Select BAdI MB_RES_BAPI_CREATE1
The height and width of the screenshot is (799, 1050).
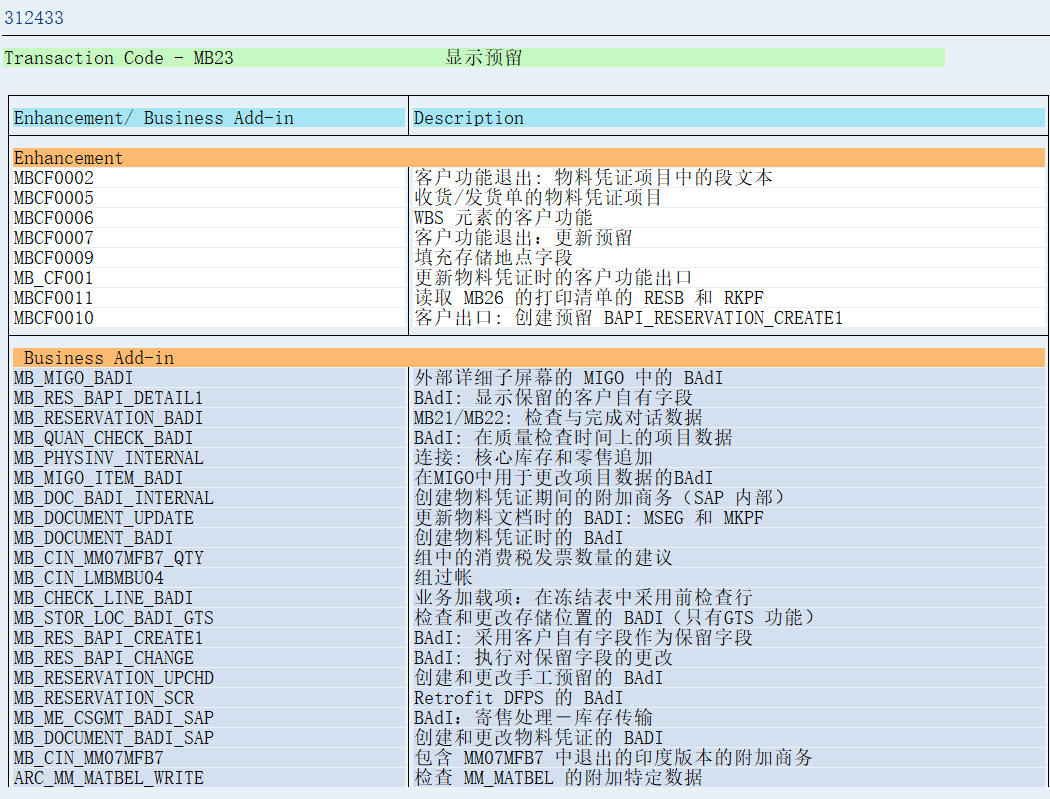[108, 638]
